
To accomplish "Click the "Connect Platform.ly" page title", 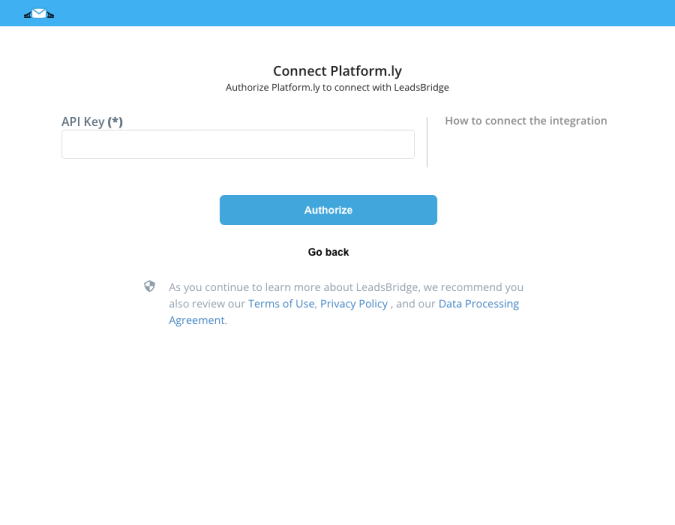I will tap(338, 71).
